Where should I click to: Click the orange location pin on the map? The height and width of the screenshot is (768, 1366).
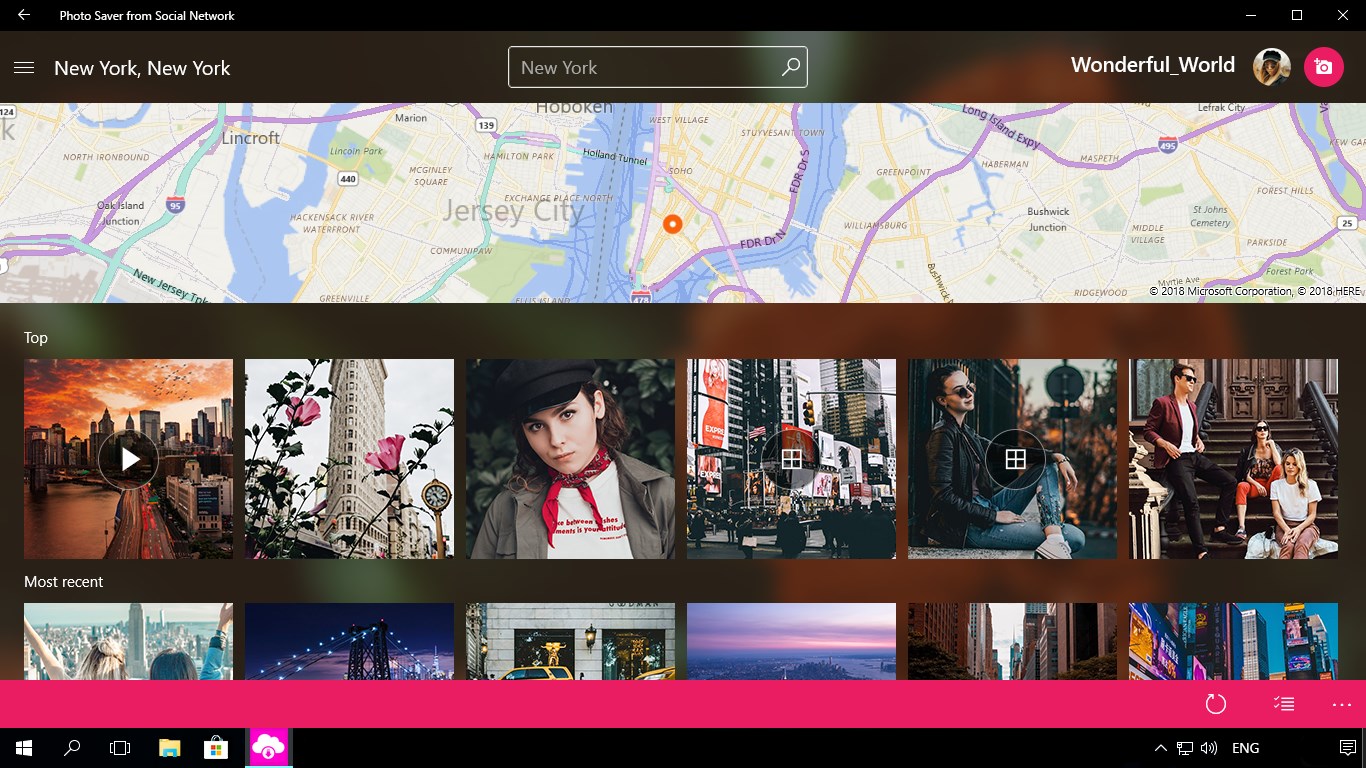(672, 224)
